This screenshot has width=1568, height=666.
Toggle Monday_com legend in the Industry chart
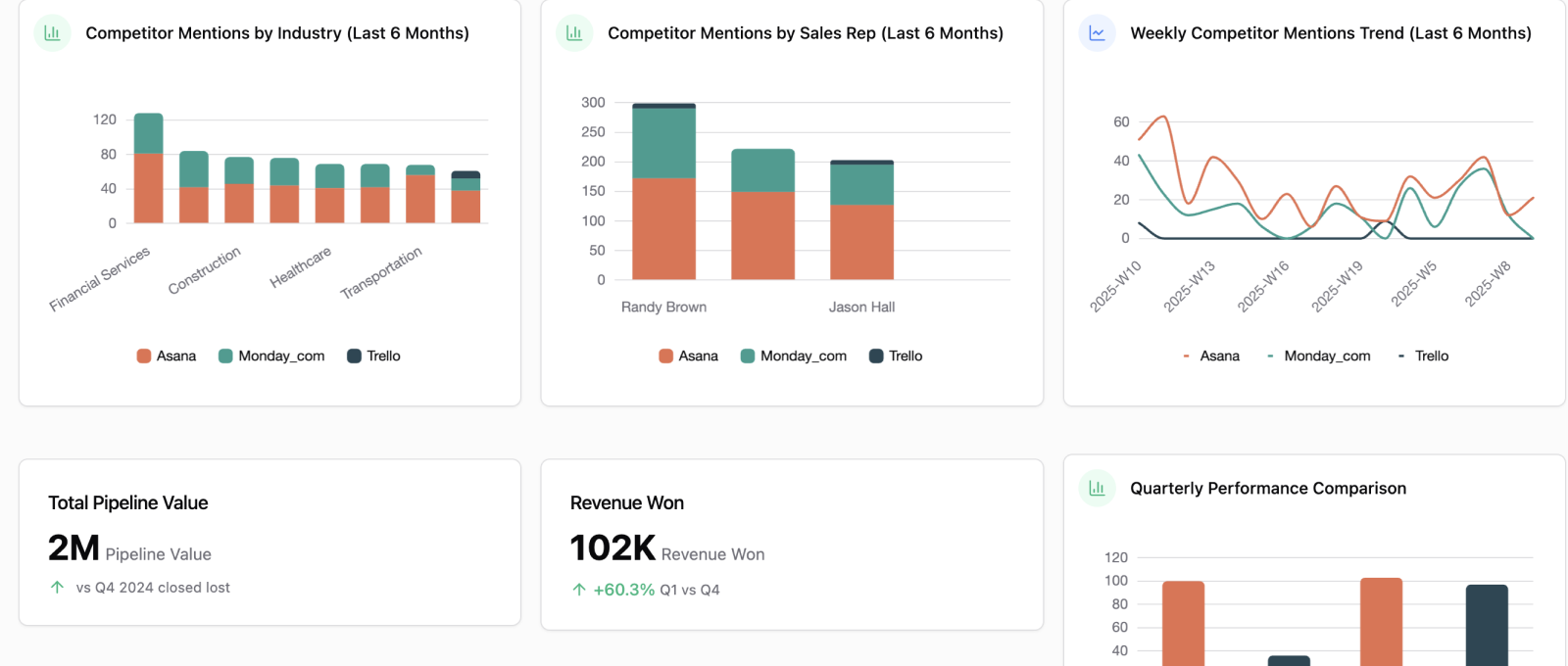(x=271, y=356)
